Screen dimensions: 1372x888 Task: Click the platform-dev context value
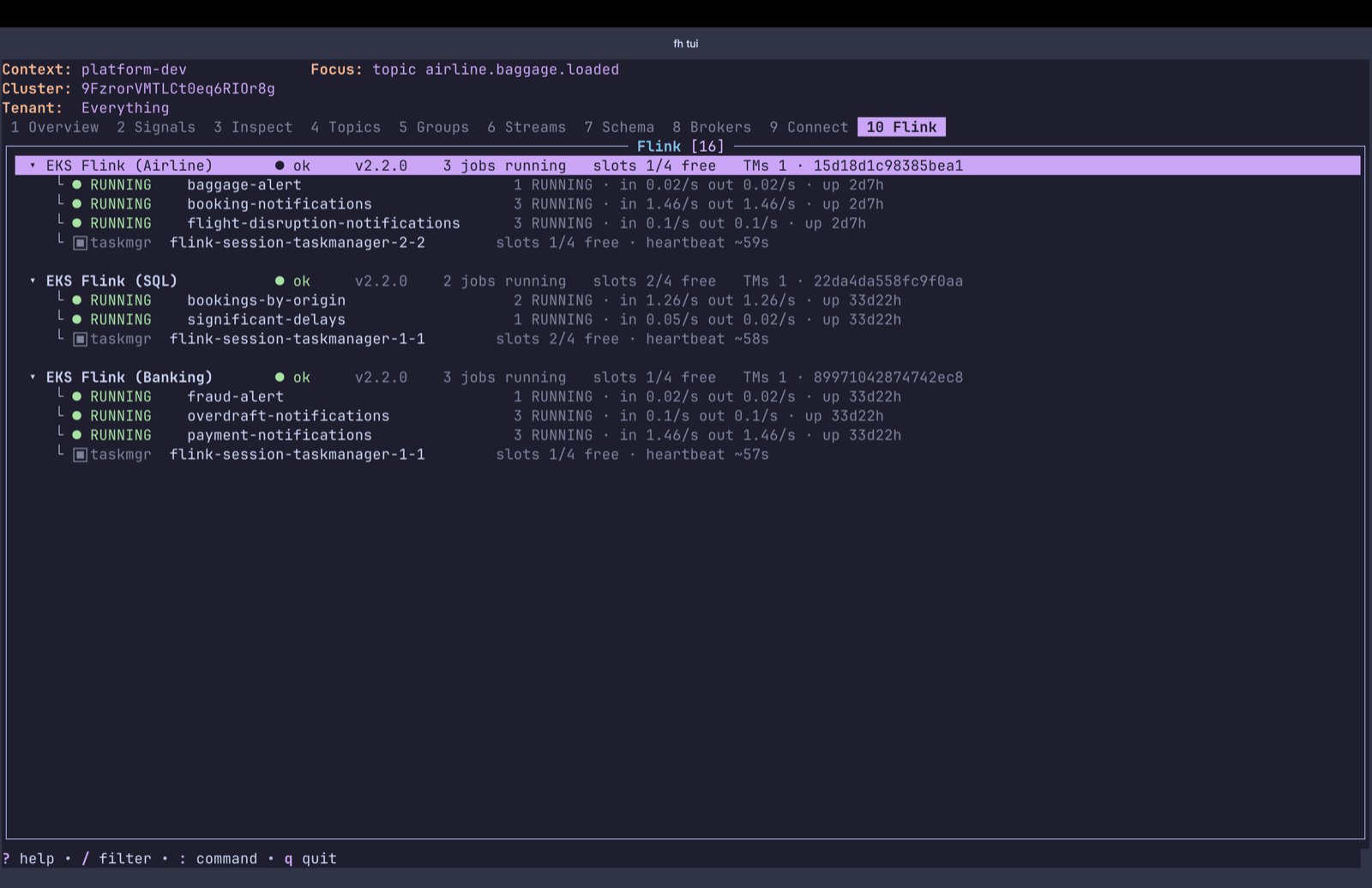134,69
